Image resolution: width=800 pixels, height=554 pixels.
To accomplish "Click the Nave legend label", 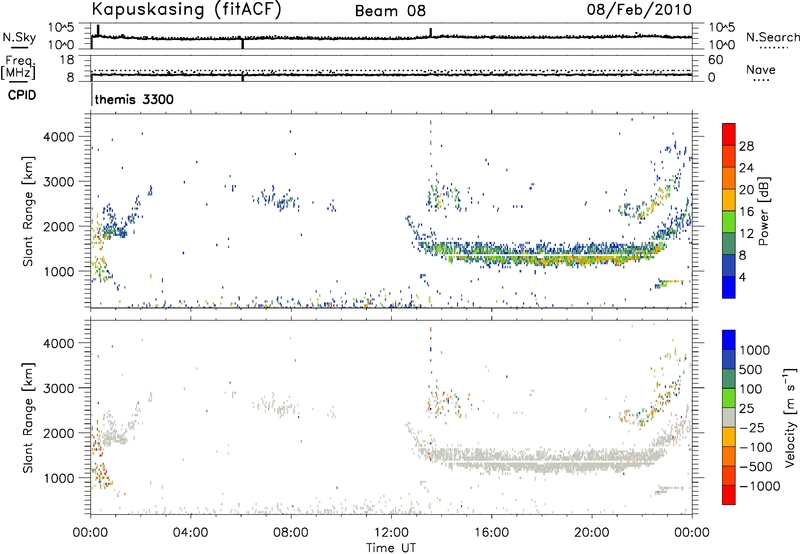I will tap(761, 70).
